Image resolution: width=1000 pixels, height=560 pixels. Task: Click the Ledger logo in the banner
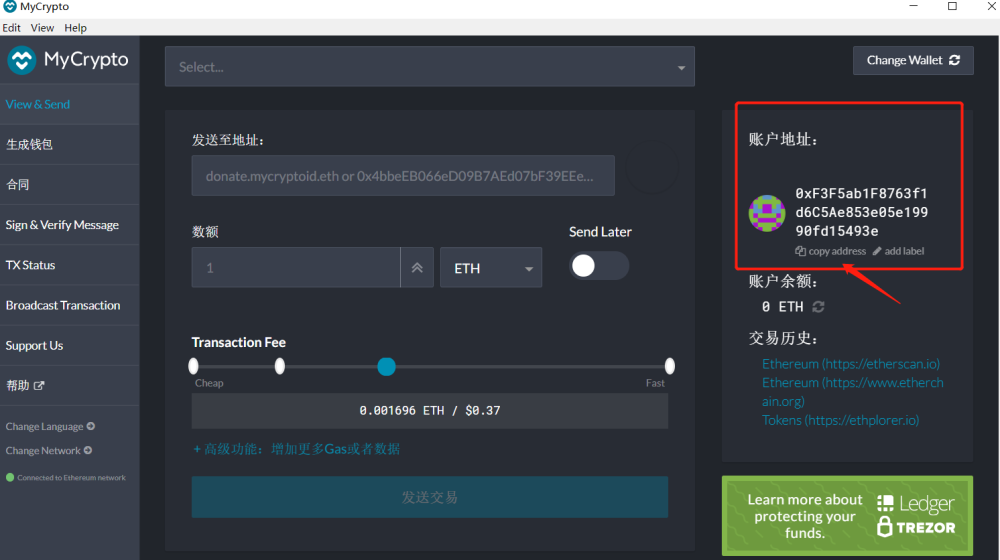click(915, 504)
